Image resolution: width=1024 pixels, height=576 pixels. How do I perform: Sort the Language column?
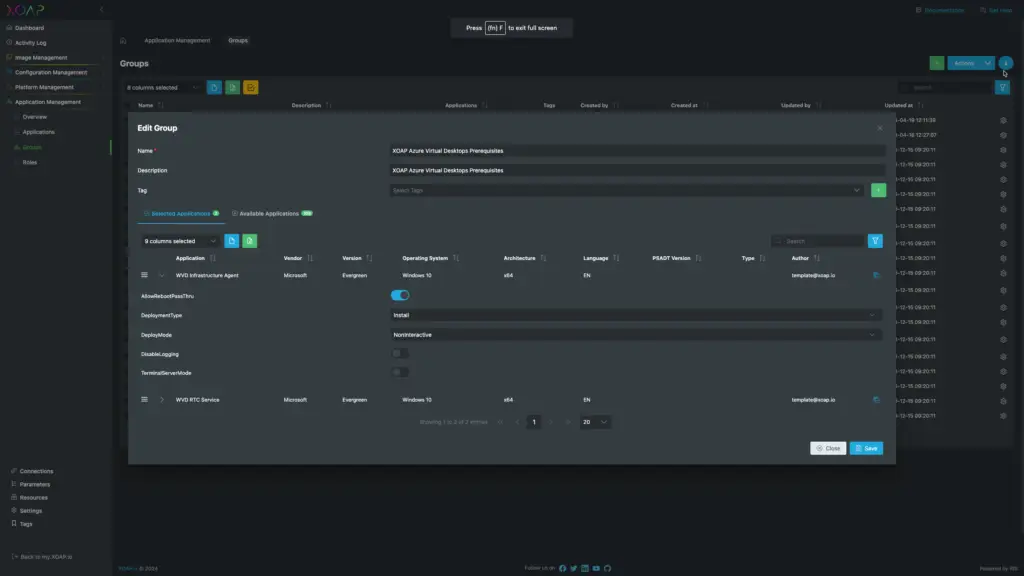coord(616,258)
